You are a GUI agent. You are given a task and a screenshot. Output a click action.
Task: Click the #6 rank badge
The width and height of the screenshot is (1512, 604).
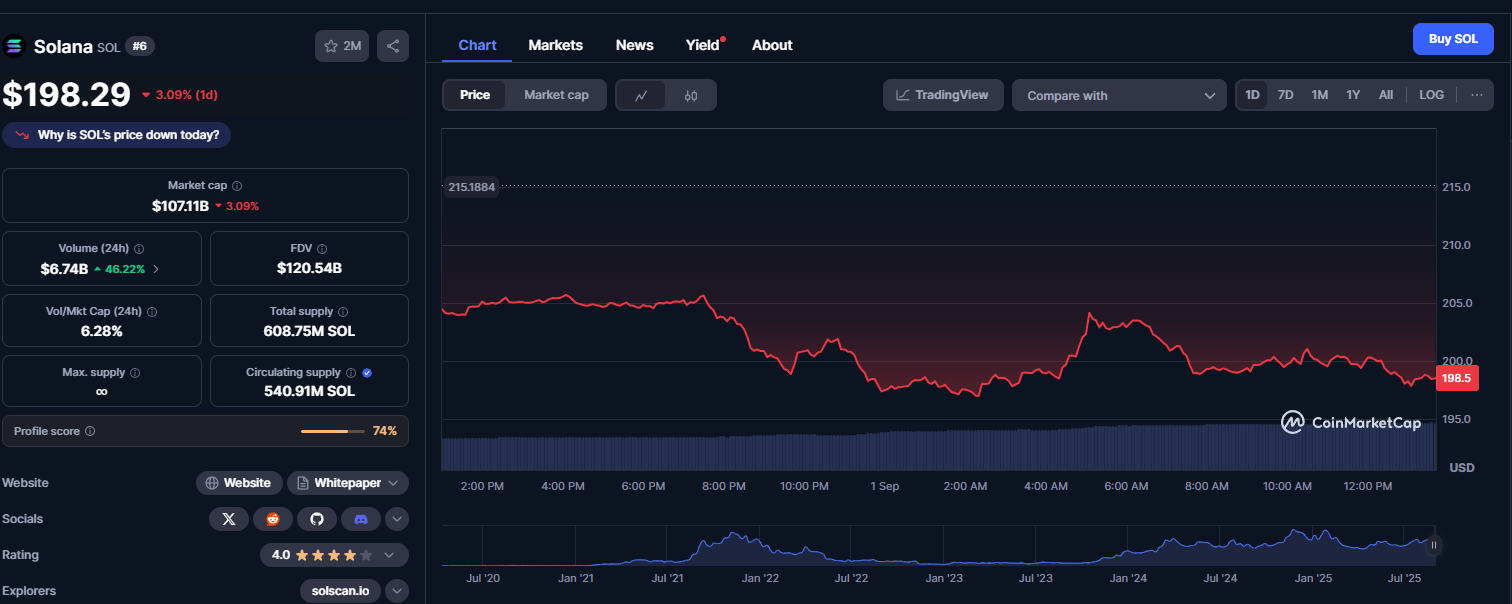click(140, 46)
